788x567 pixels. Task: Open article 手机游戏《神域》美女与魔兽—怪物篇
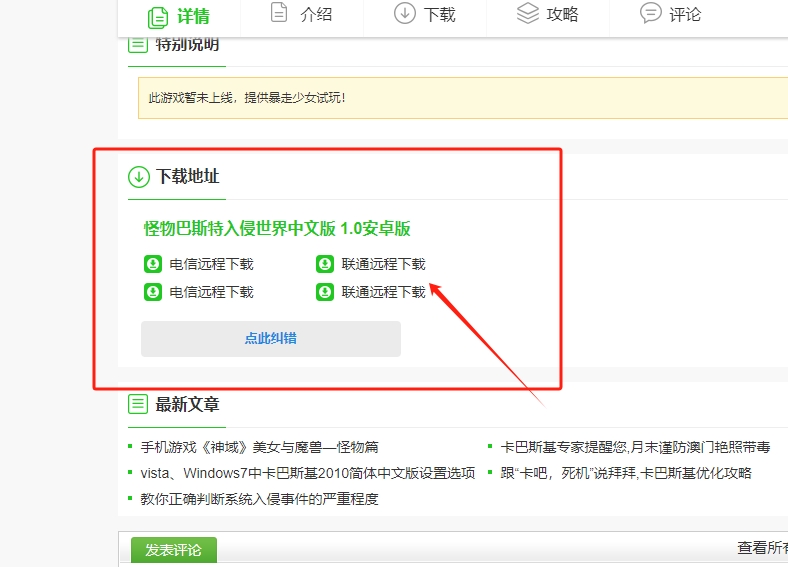pos(259,447)
